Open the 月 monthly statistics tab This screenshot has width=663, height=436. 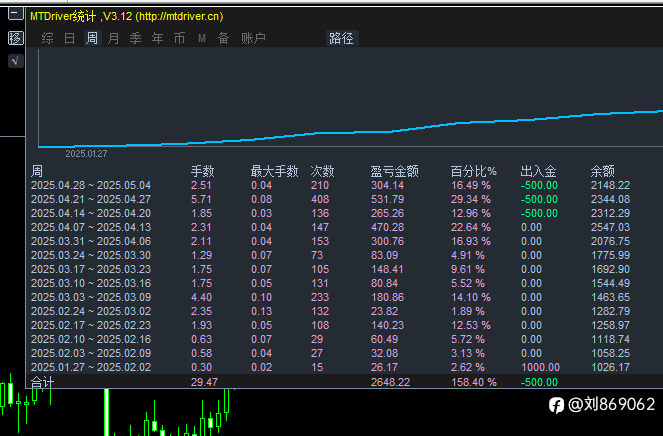coord(114,38)
